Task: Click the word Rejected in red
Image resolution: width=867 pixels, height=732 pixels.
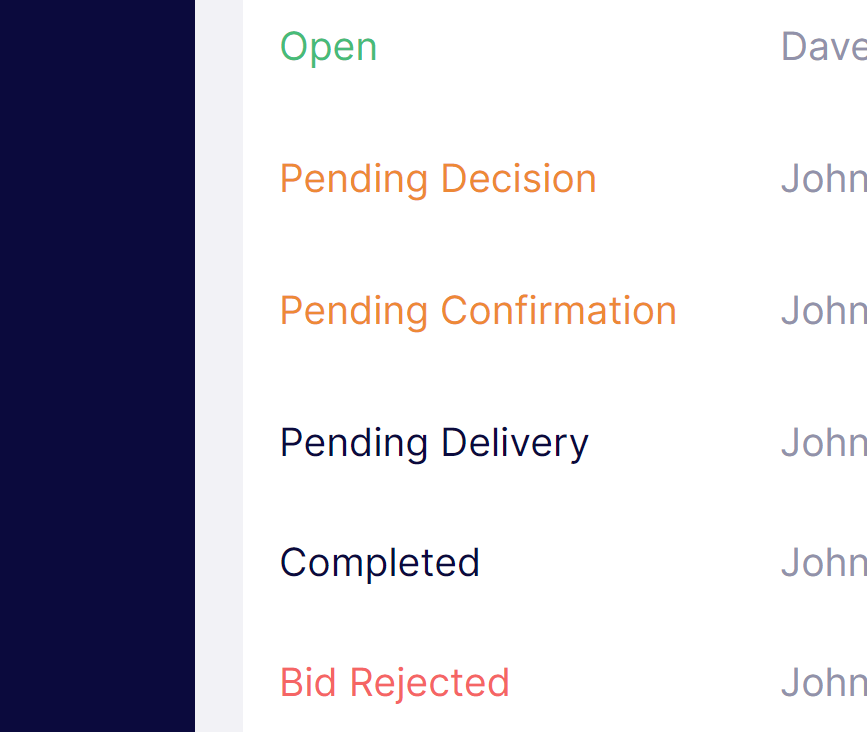Action: click(x=430, y=683)
